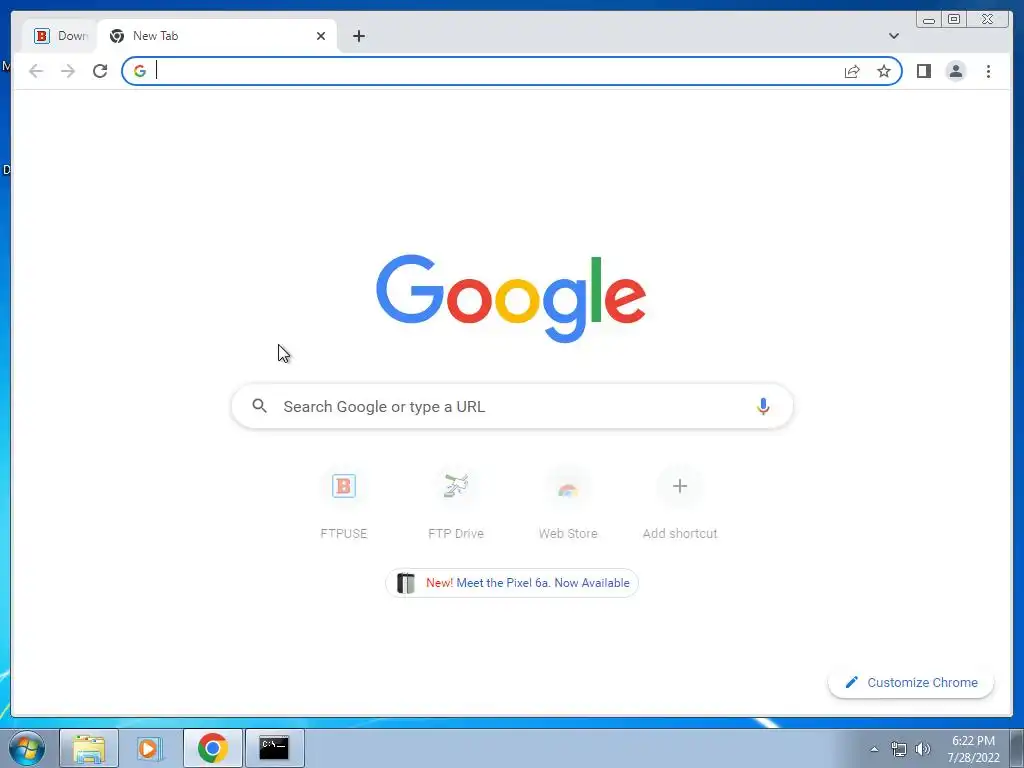The image size is (1024, 768).
Task: Open Windows Explorer from the taskbar
Action: (x=89, y=748)
